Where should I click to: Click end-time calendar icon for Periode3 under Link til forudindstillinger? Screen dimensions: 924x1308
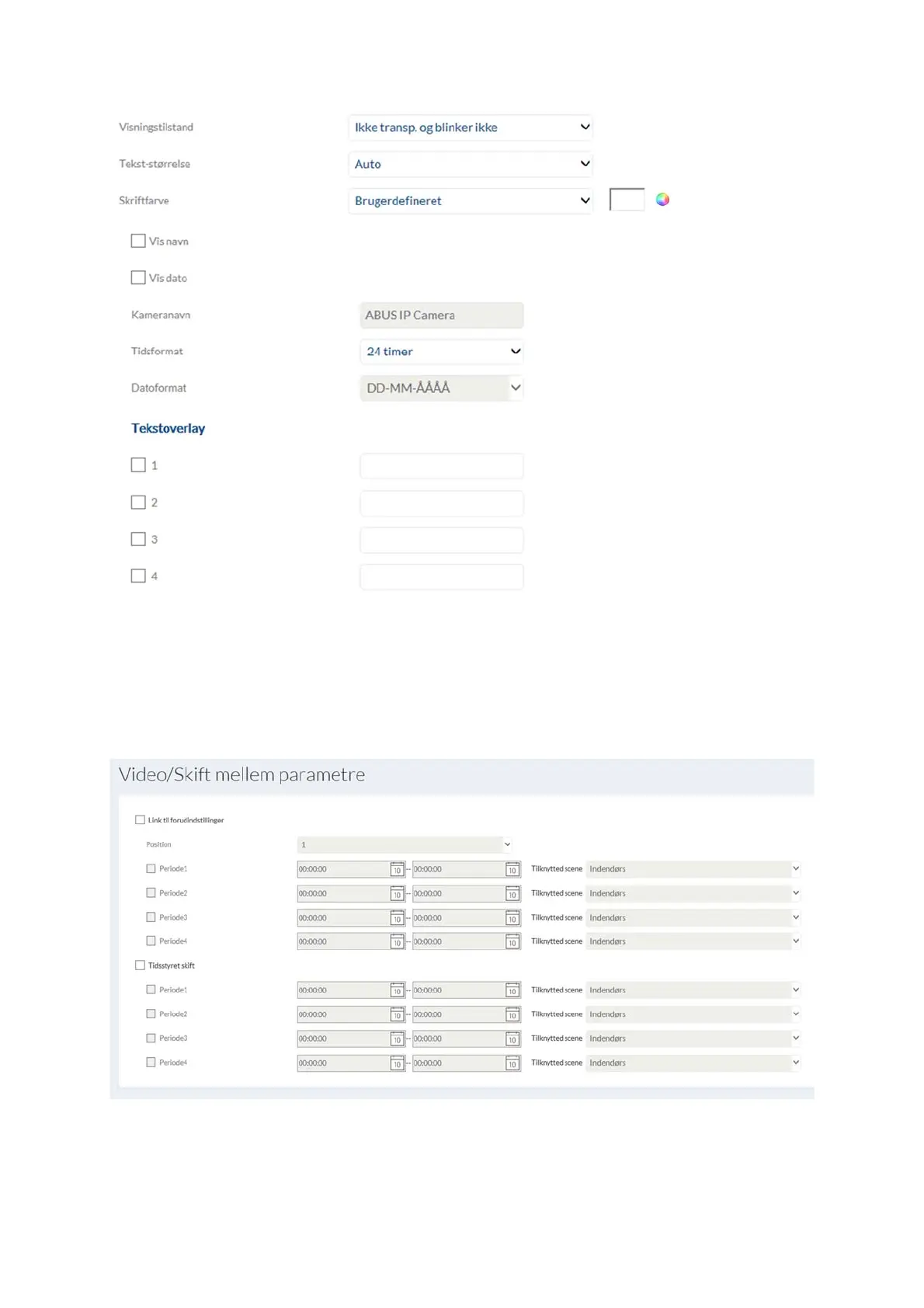[x=512, y=918]
